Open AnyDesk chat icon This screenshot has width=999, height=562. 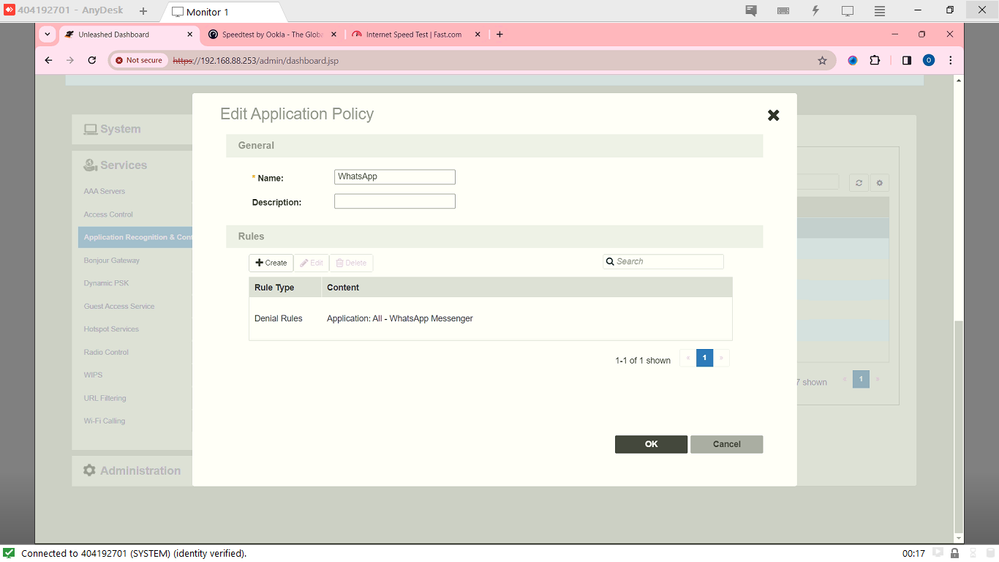[751, 11]
